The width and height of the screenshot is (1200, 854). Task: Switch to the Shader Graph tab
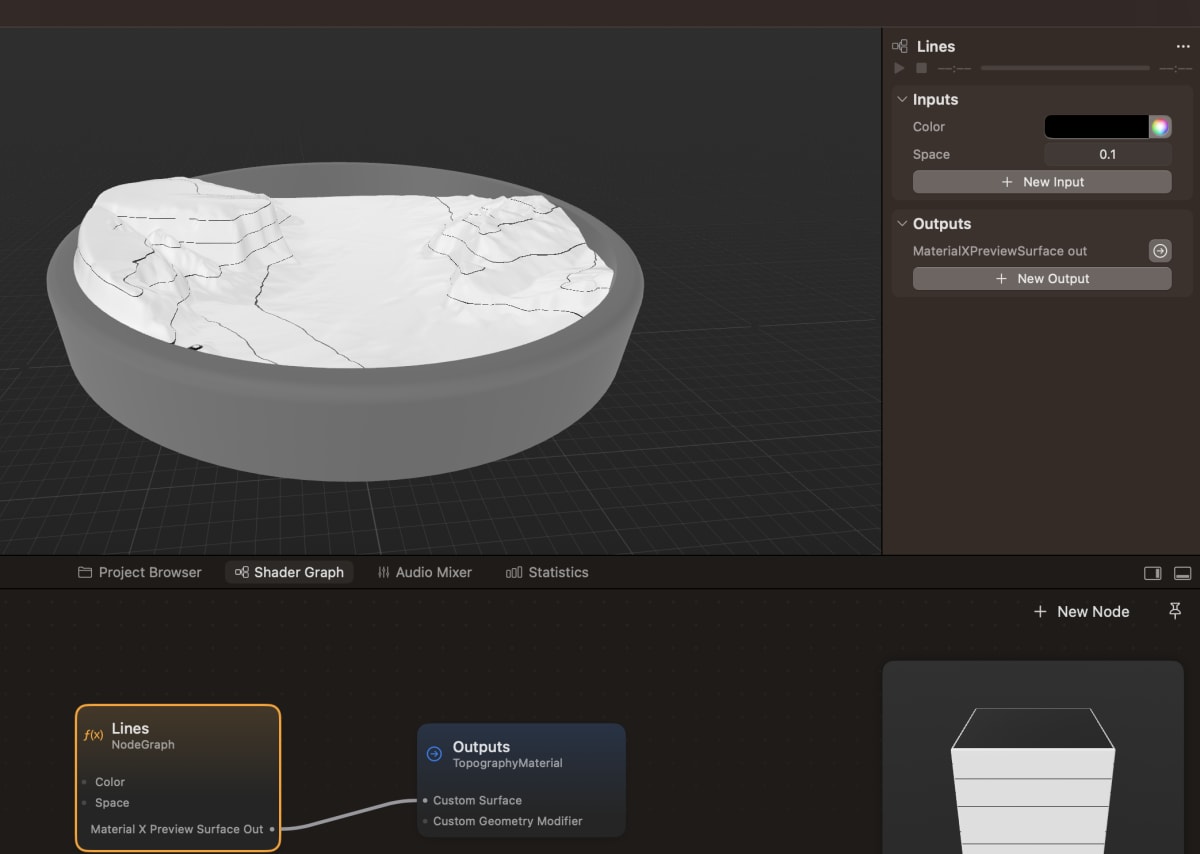(289, 573)
